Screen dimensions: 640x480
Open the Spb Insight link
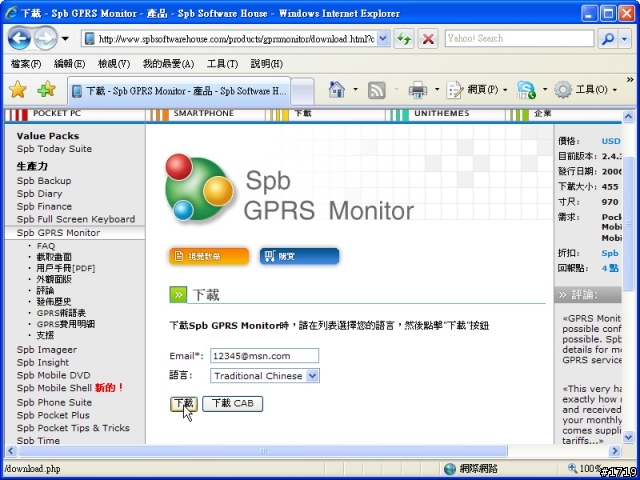tap(43, 362)
